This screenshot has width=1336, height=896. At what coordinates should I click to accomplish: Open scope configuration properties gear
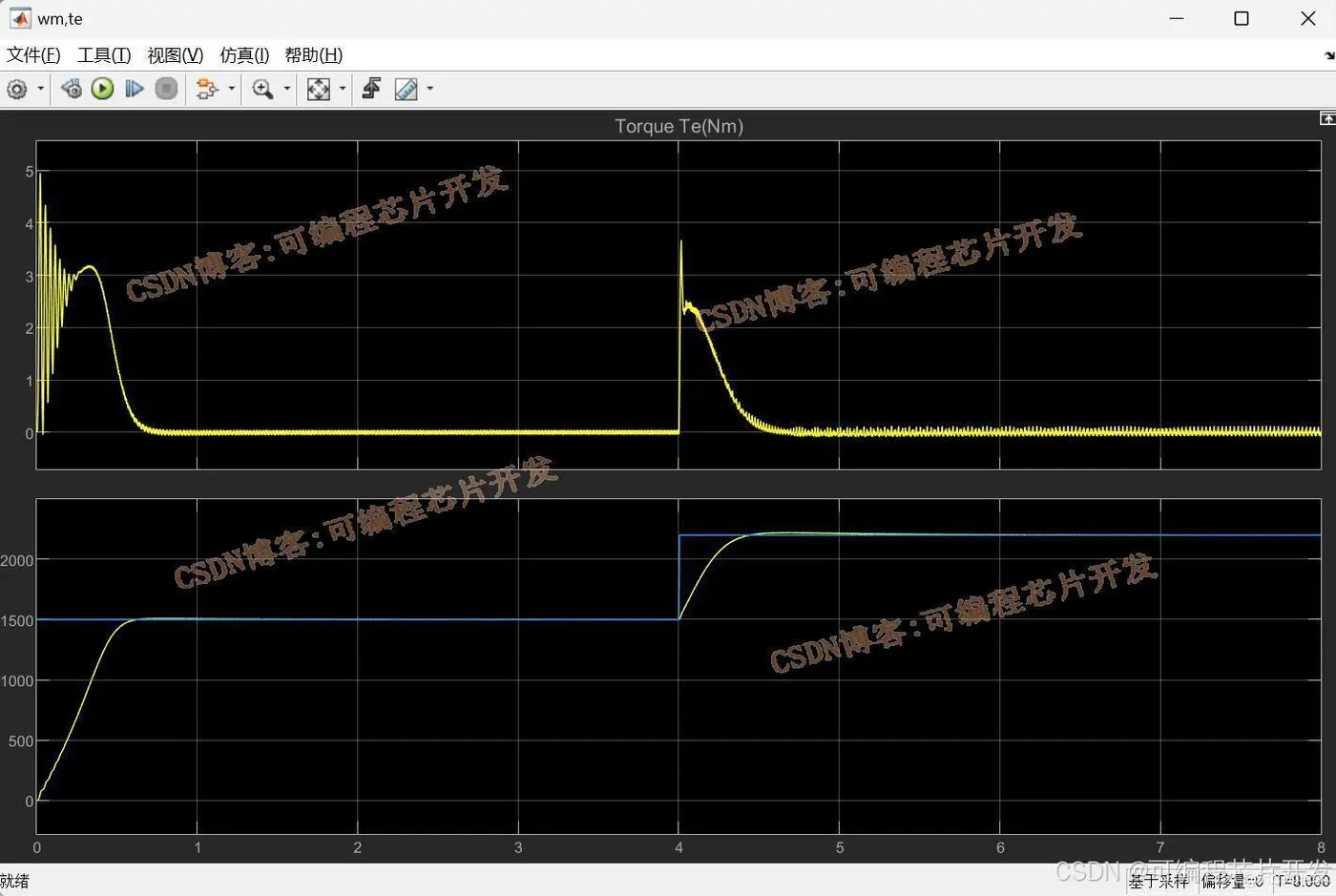pos(17,89)
